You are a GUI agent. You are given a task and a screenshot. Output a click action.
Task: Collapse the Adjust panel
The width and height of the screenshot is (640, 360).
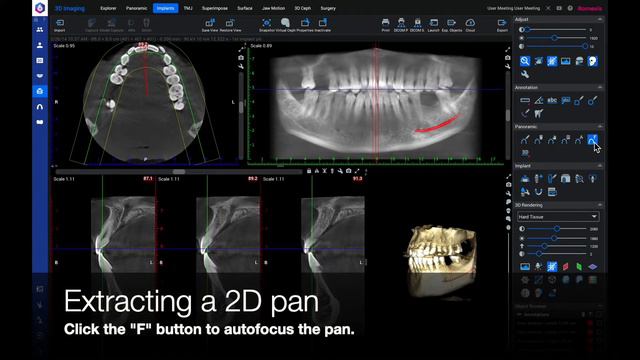coord(600,20)
